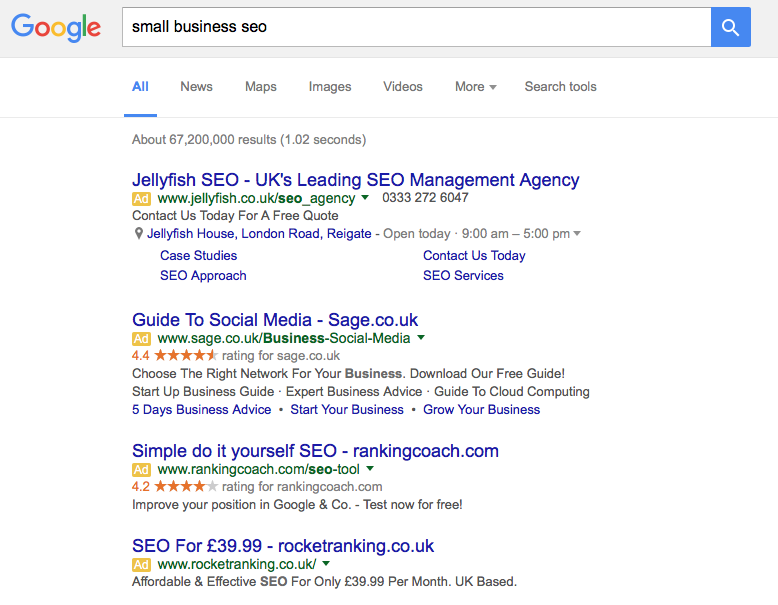Screen dimensions: 778x605
Task: Expand dropdown arrow beside sage.co.uk URL
Action: pyautogui.click(x=421, y=337)
